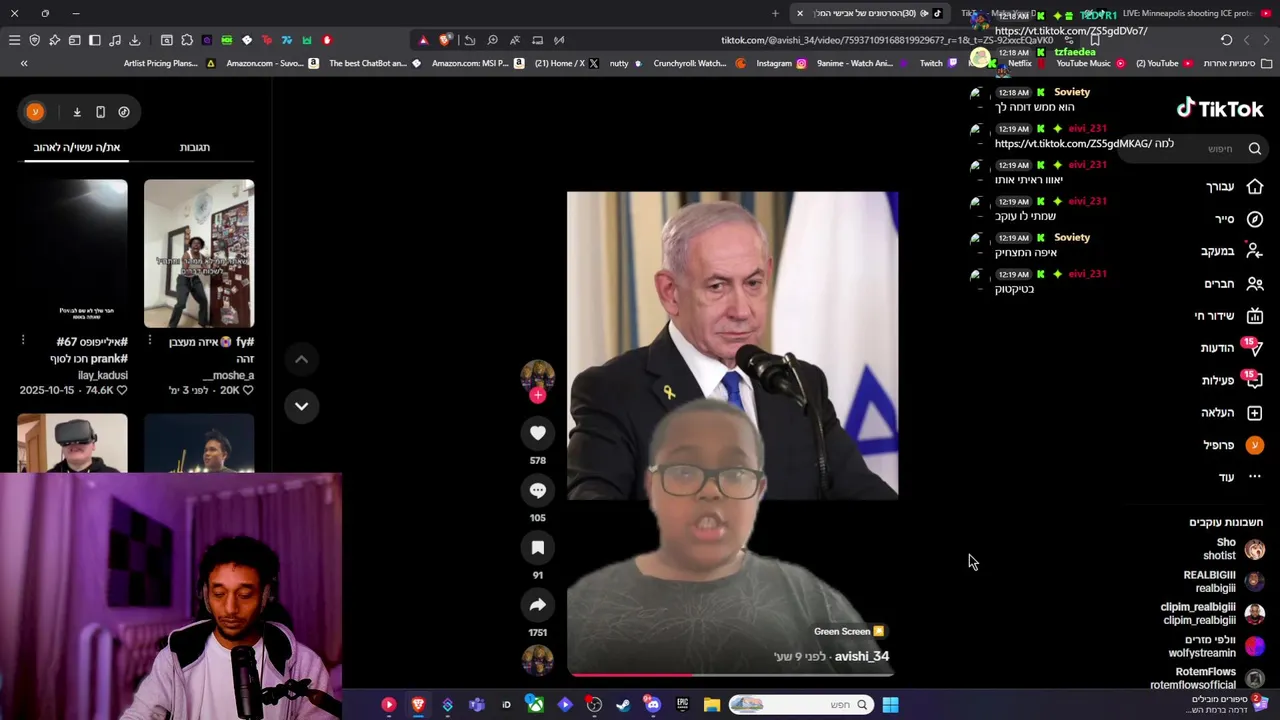Click the download icon in TikTok top bar
The width and height of the screenshot is (1280, 720).
pos(77,112)
